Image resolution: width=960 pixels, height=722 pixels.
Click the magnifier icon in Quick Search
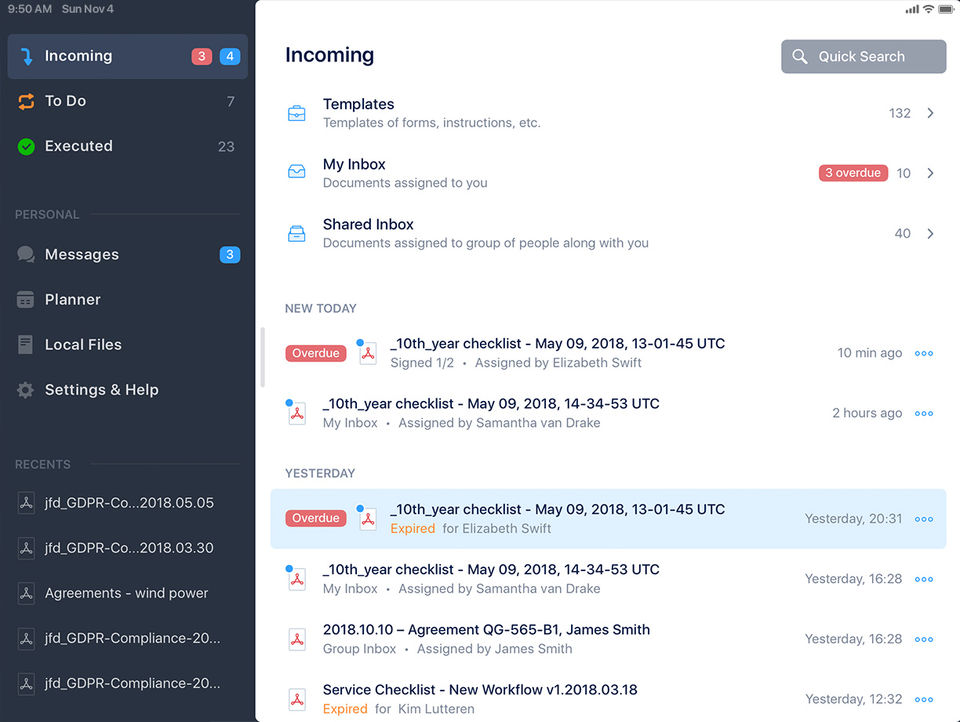click(x=800, y=56)
